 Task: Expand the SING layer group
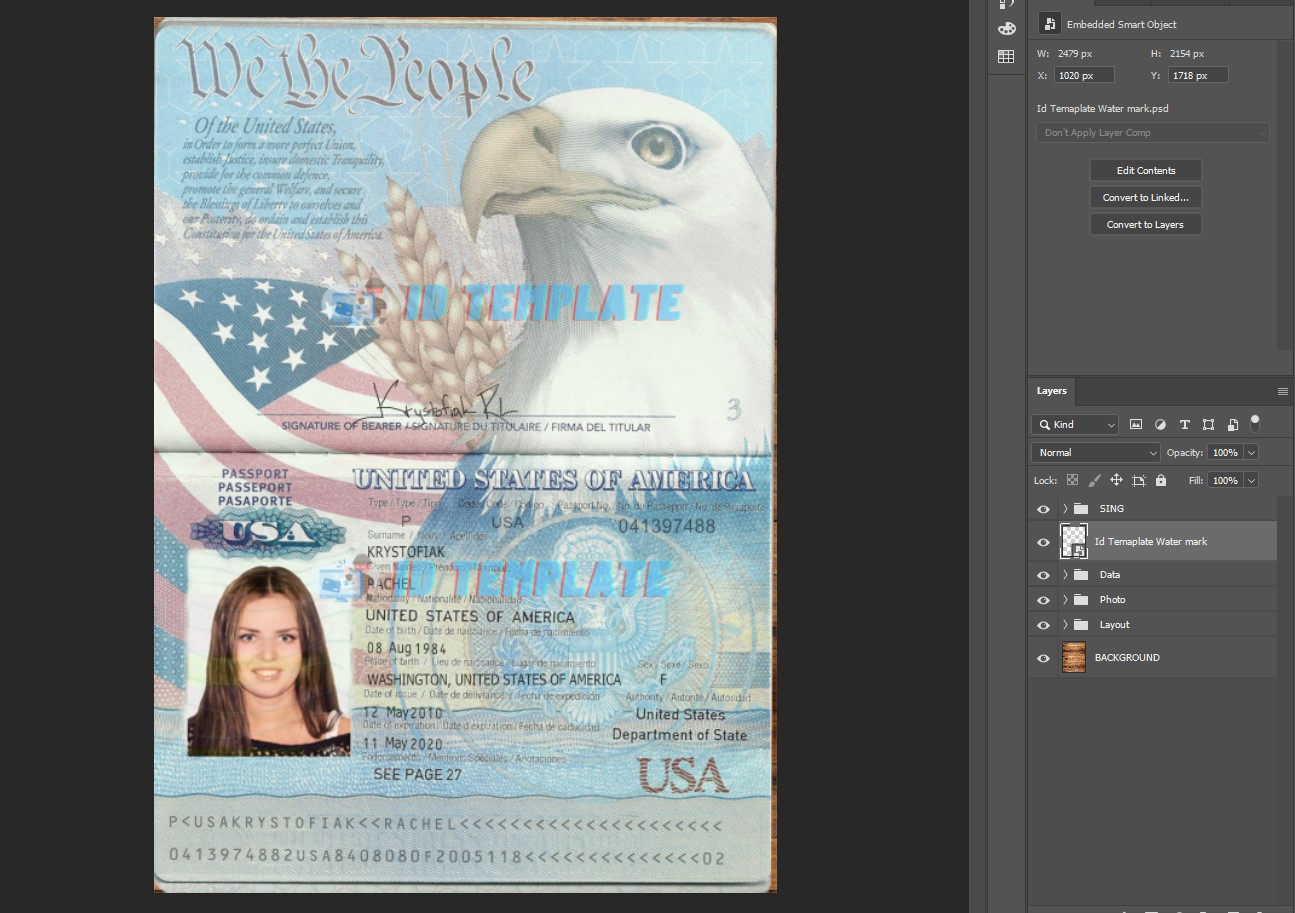(1065, 509)
